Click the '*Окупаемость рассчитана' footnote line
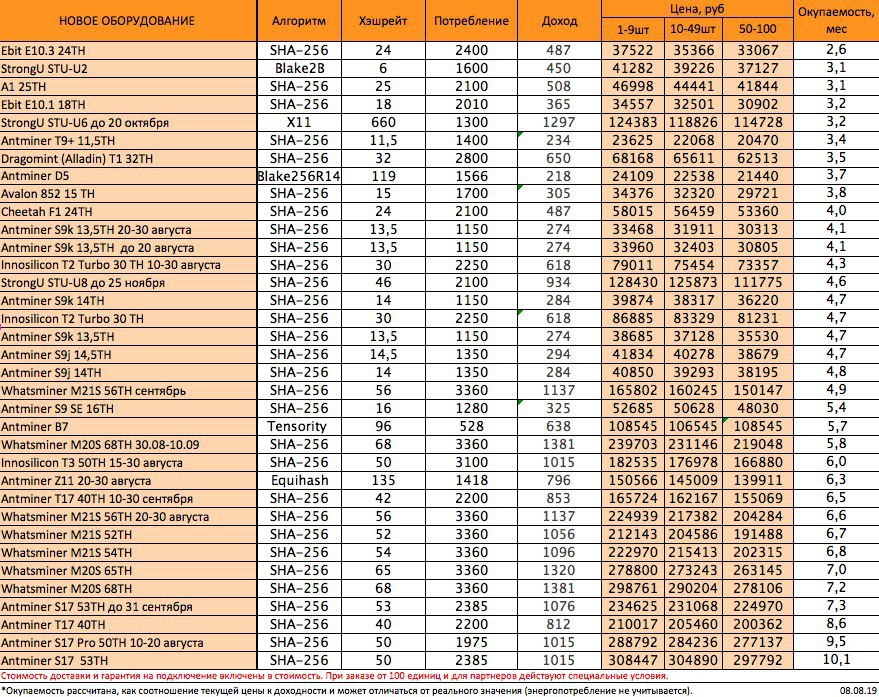Viewport: 879px width, 697px height. point(346,691)
